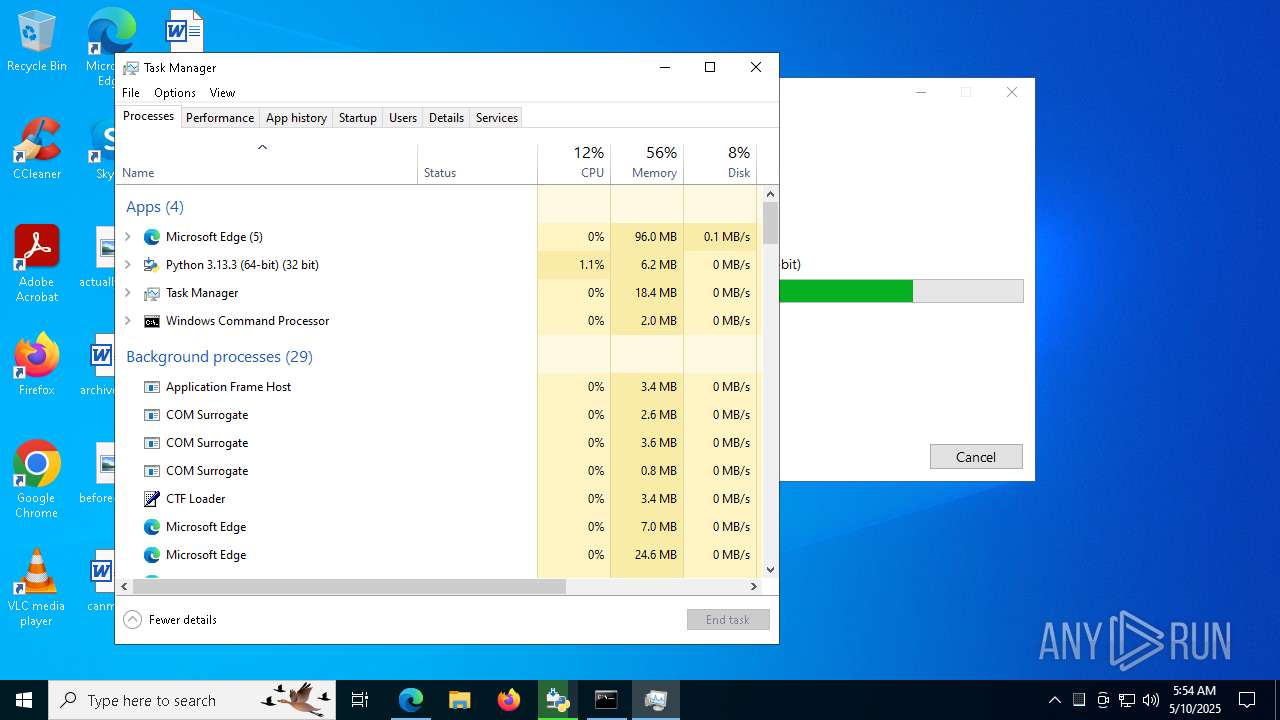
Task: Select the 24.6 MB memory cell
Action: click(x=647, y=555)
